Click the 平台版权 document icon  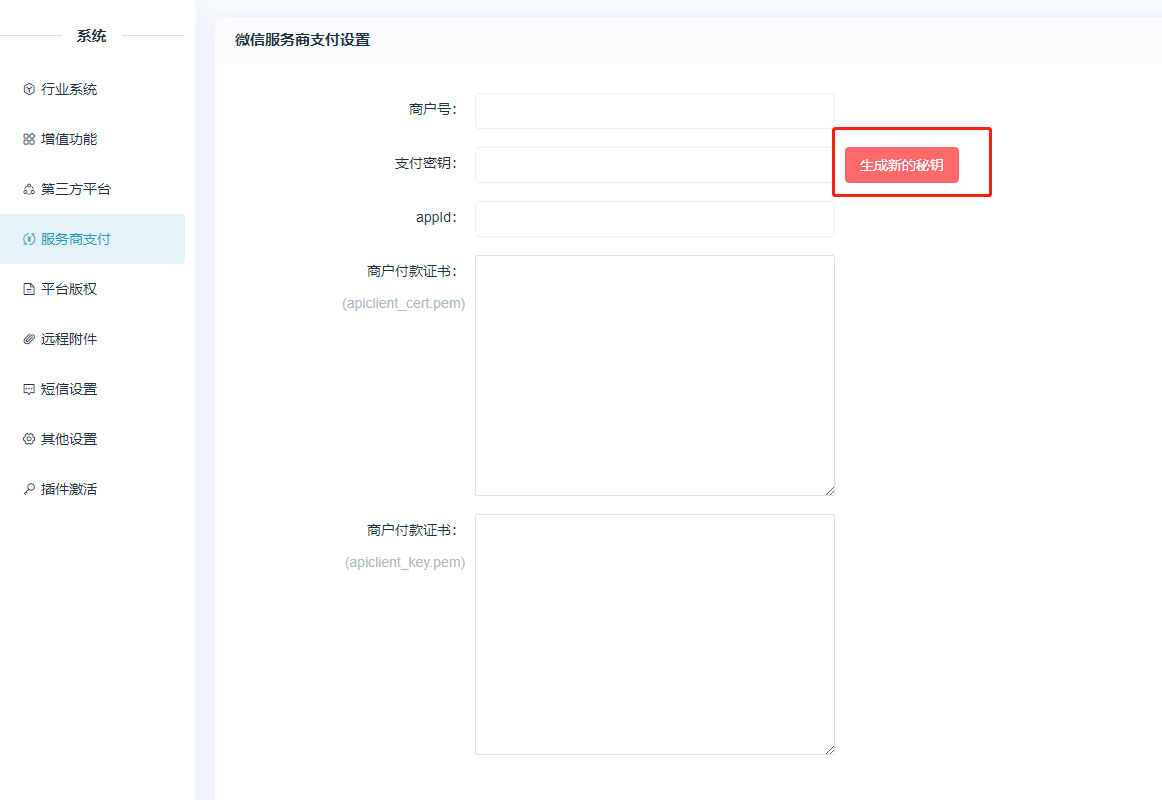(29, 289)
